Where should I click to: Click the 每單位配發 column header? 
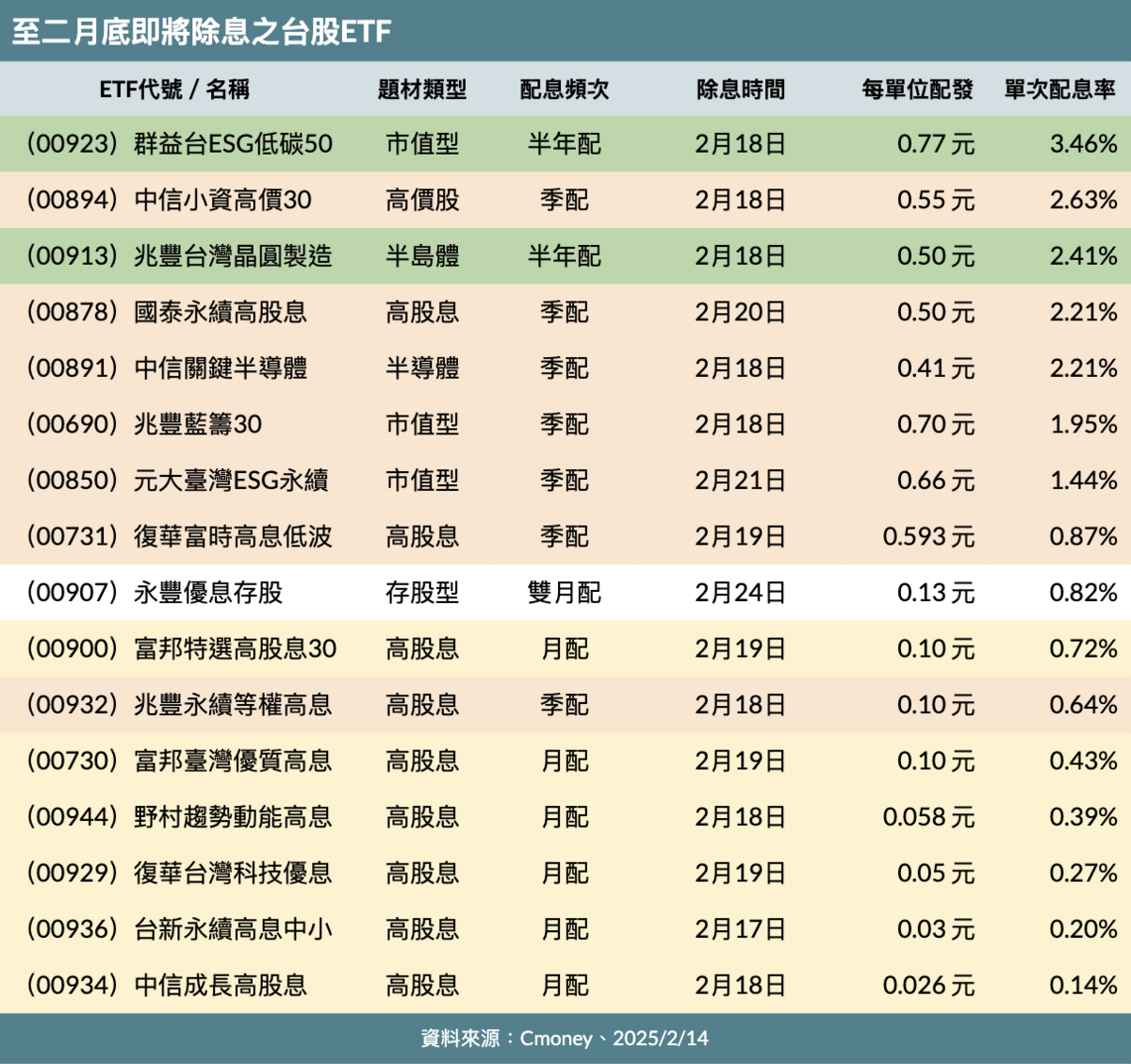(916, 90)
